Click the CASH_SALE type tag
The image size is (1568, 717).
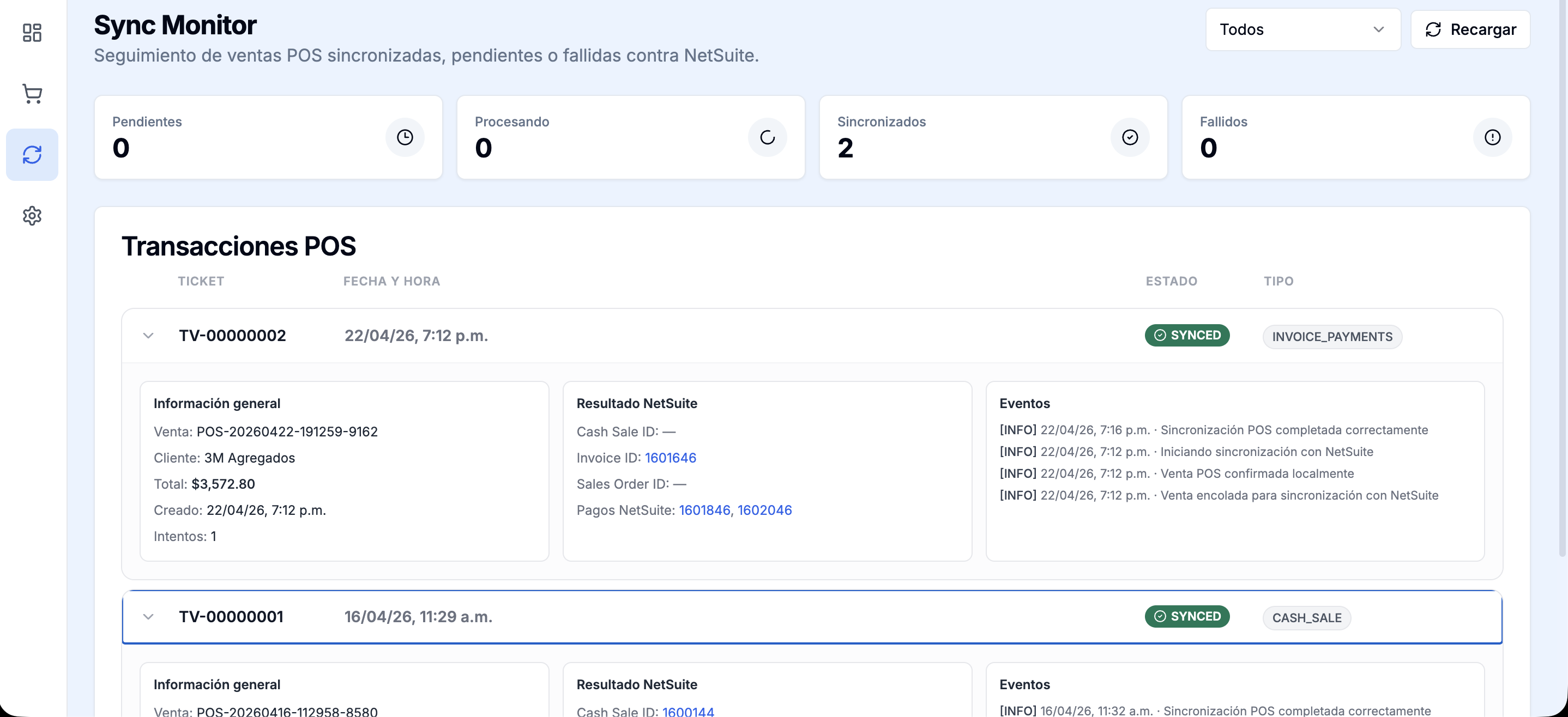pyautogui.click(x=1306, y=618)
